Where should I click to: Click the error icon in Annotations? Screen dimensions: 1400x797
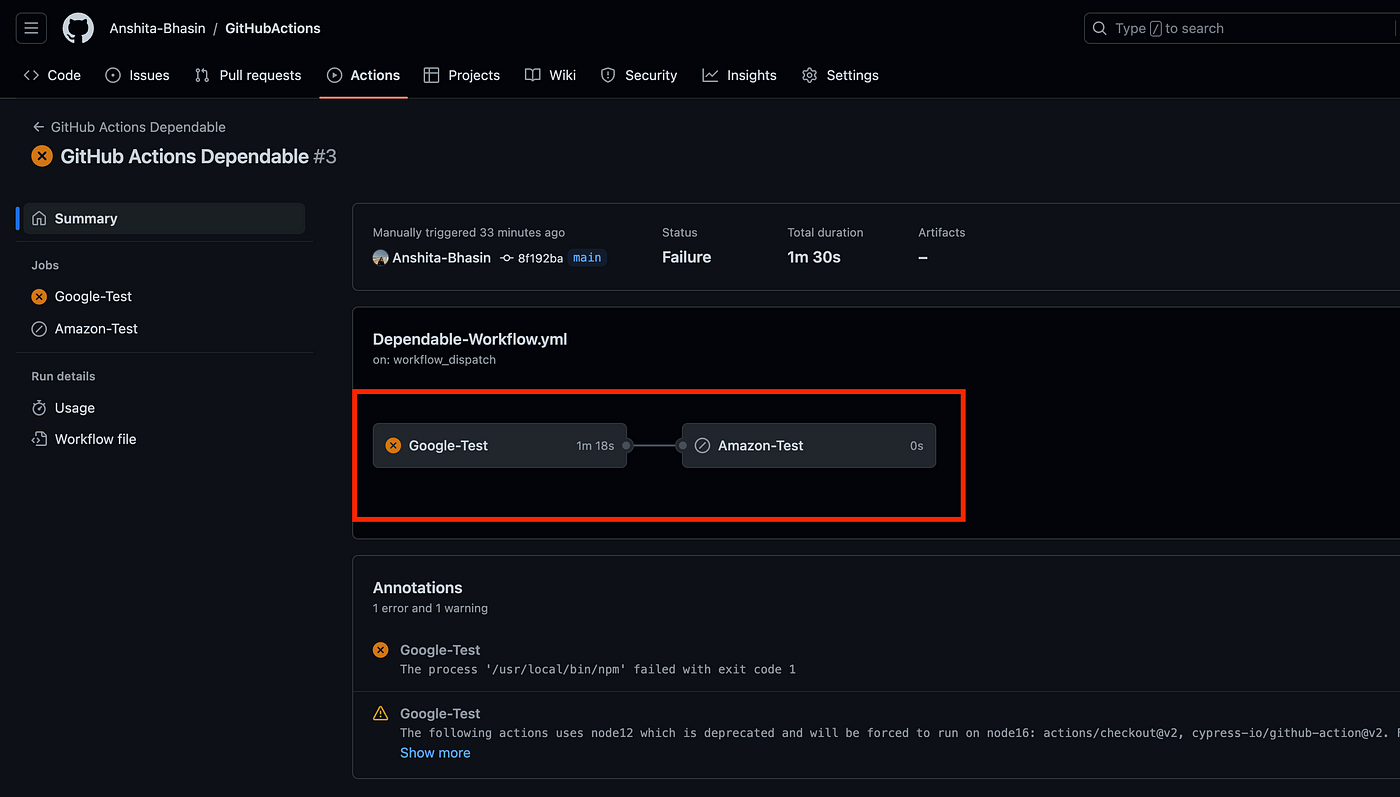[x=380, y=650]
